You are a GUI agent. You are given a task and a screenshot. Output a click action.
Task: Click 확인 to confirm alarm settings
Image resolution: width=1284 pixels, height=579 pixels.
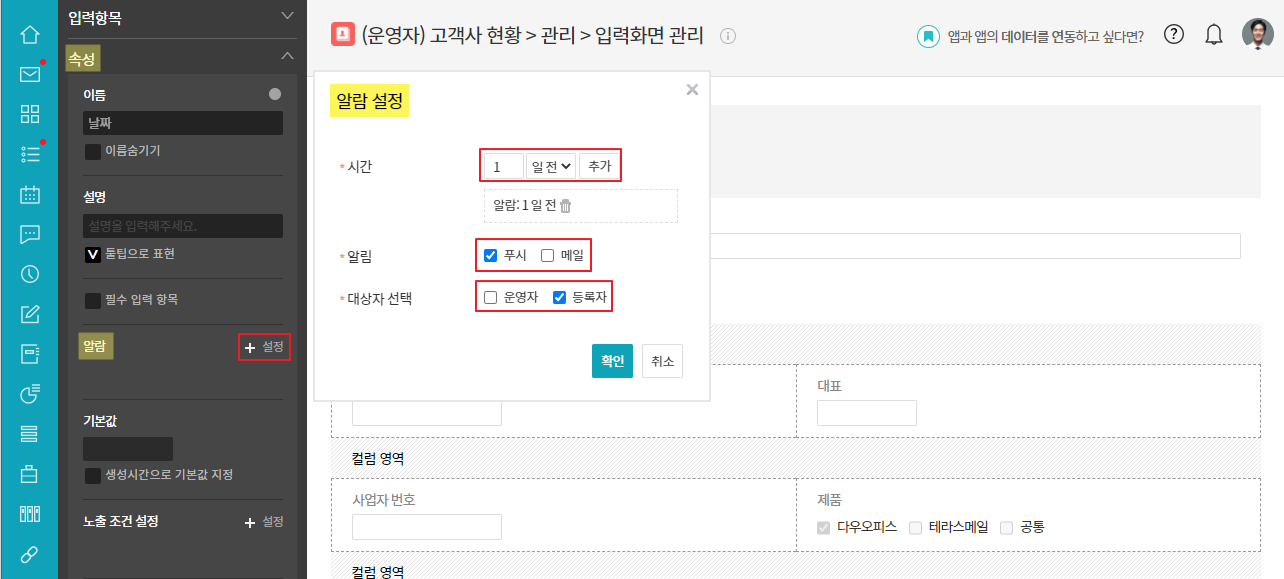point(612,361)
